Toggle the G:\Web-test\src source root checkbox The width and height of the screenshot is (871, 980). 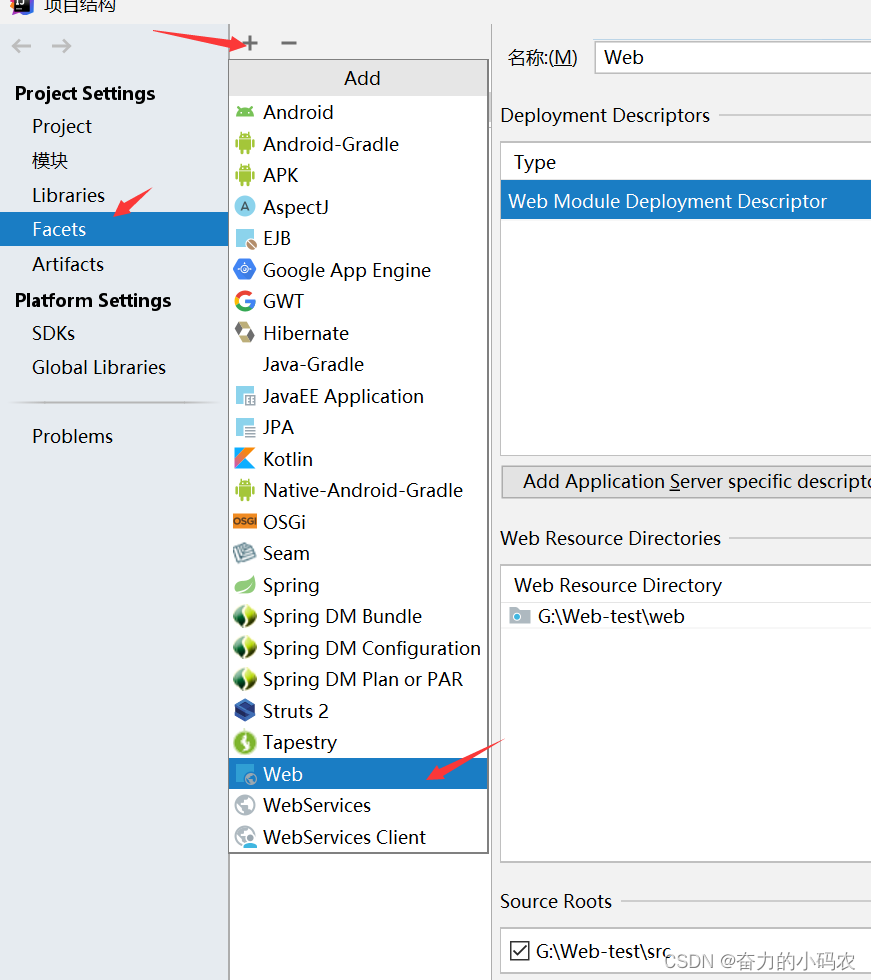tap(519, 950)
